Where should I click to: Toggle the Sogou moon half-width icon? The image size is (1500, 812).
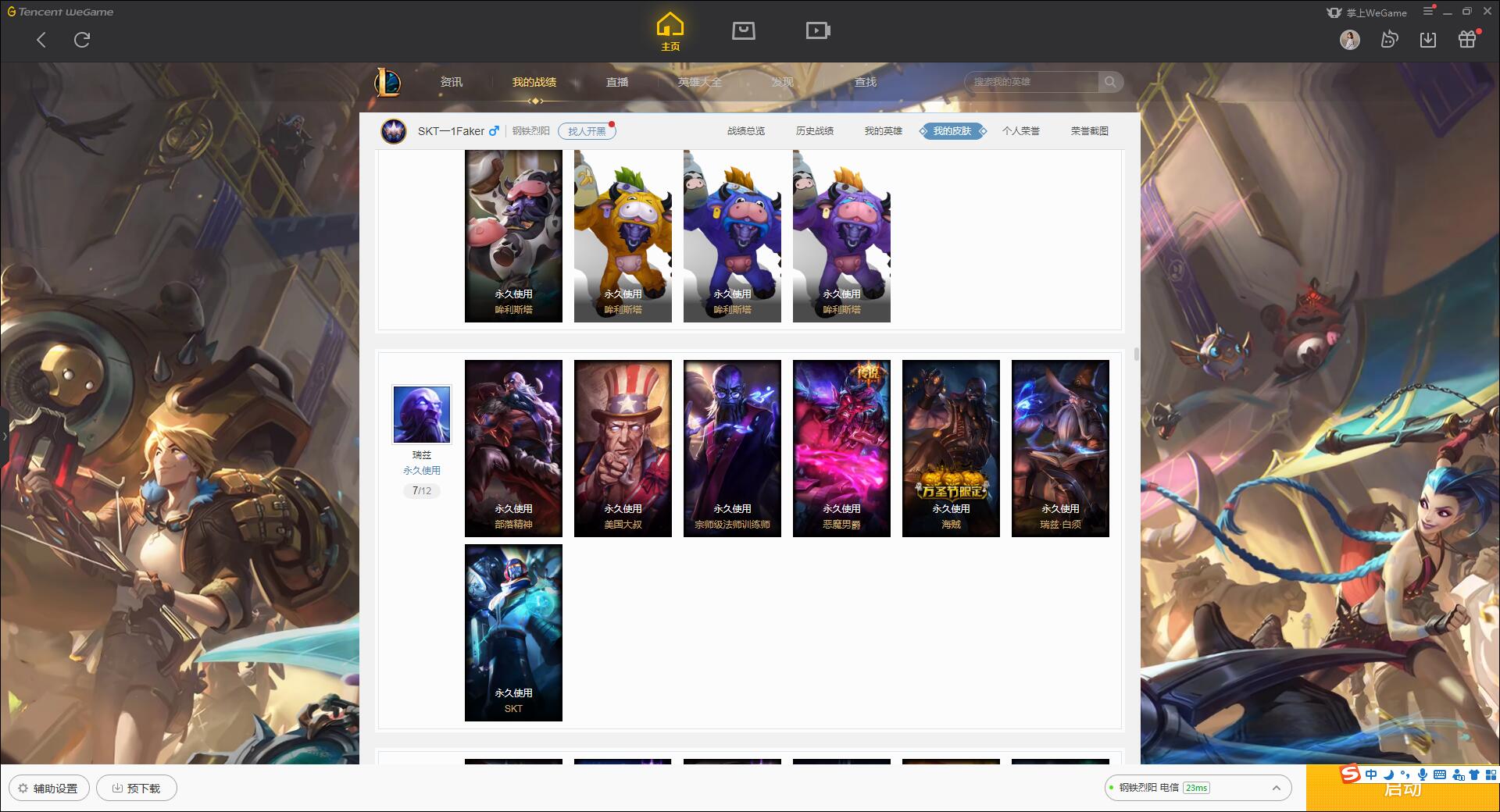coord(1388,775)
